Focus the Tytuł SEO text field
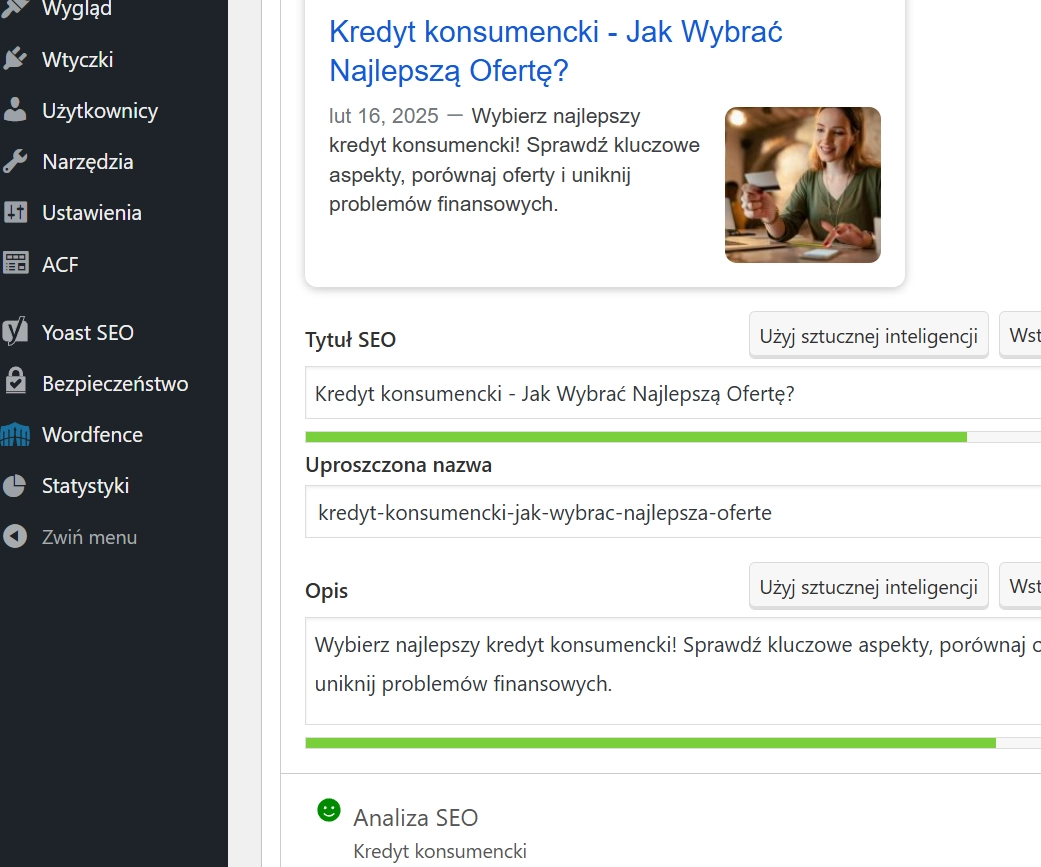 pos(670,393)
